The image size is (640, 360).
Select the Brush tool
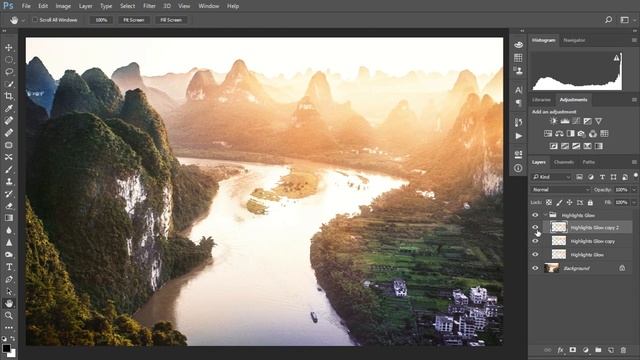pos(9,169)
